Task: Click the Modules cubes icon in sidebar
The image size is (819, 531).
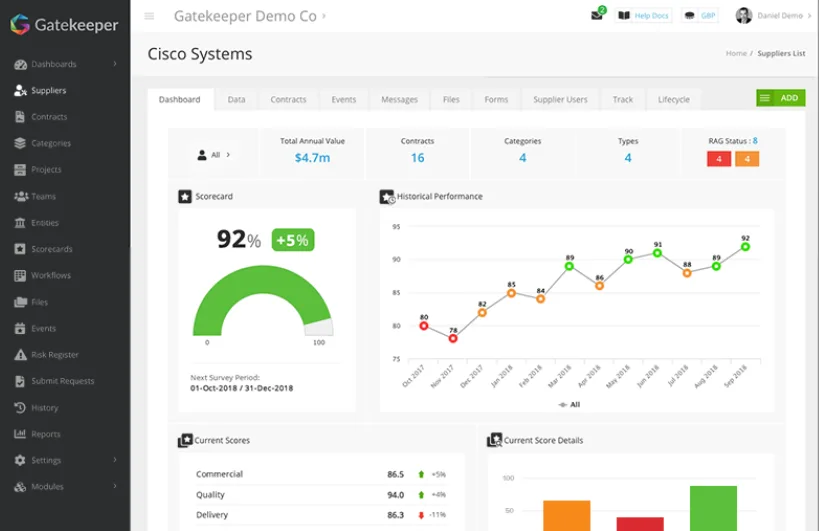Action: (x=20, y=487)
